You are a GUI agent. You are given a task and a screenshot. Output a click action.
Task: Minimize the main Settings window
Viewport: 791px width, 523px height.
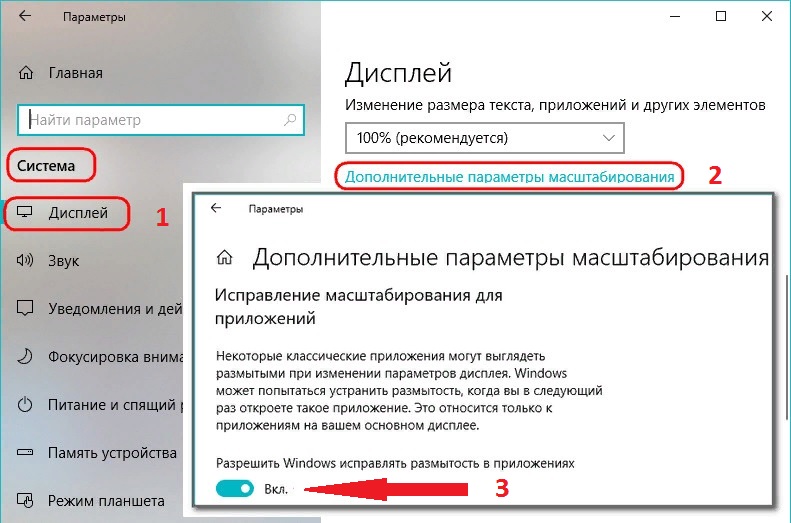click(x=675, y=16)
